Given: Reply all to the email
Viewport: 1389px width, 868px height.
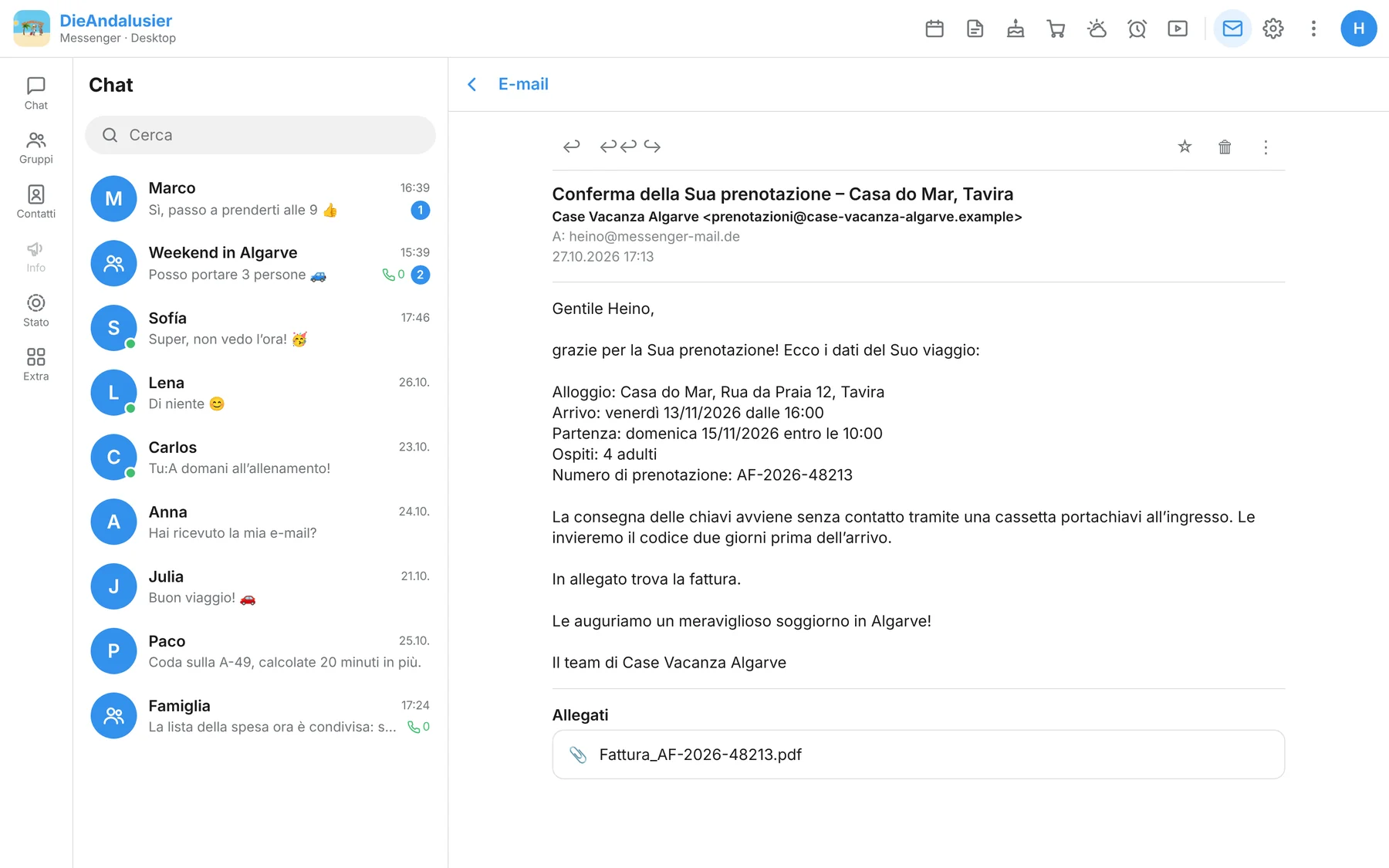Looking at the screenshot, I should click(618, 146).
